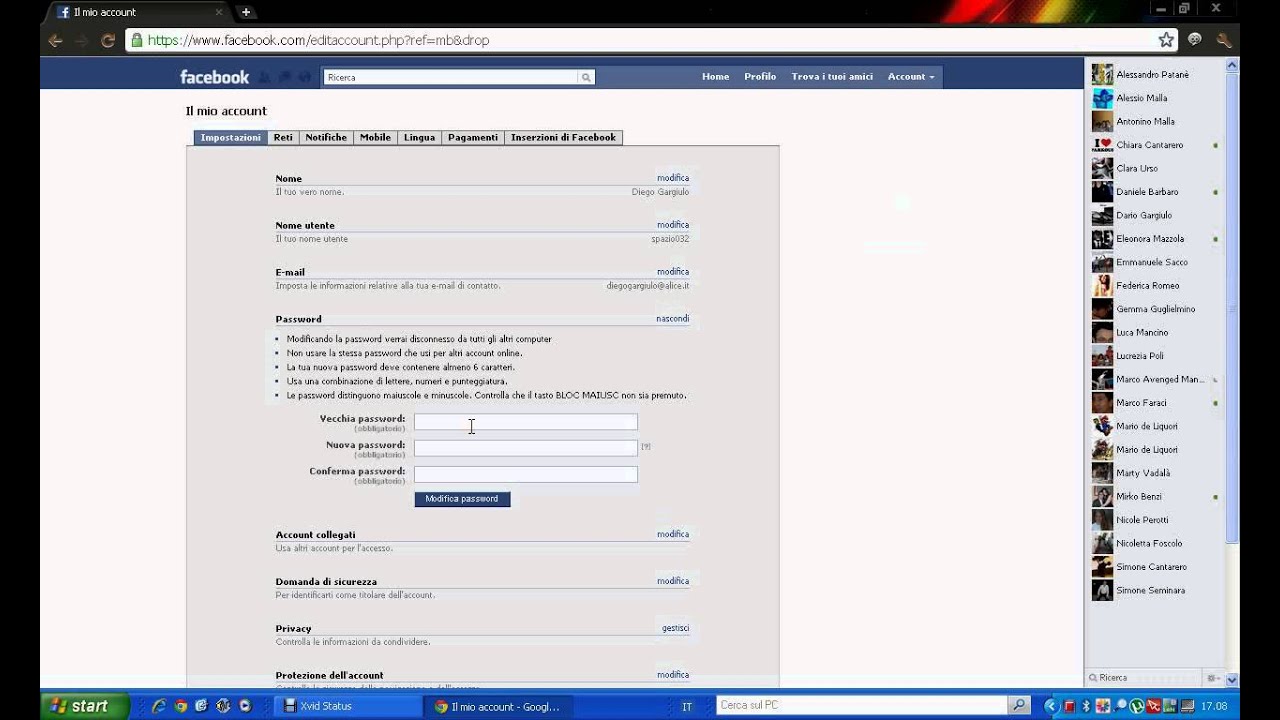Image resolution: width=1280 pixels, height=720 pixels.
Task: Open Inserzioni di Facebook tab
Action: pyautogui.click(x=563, y=137)
